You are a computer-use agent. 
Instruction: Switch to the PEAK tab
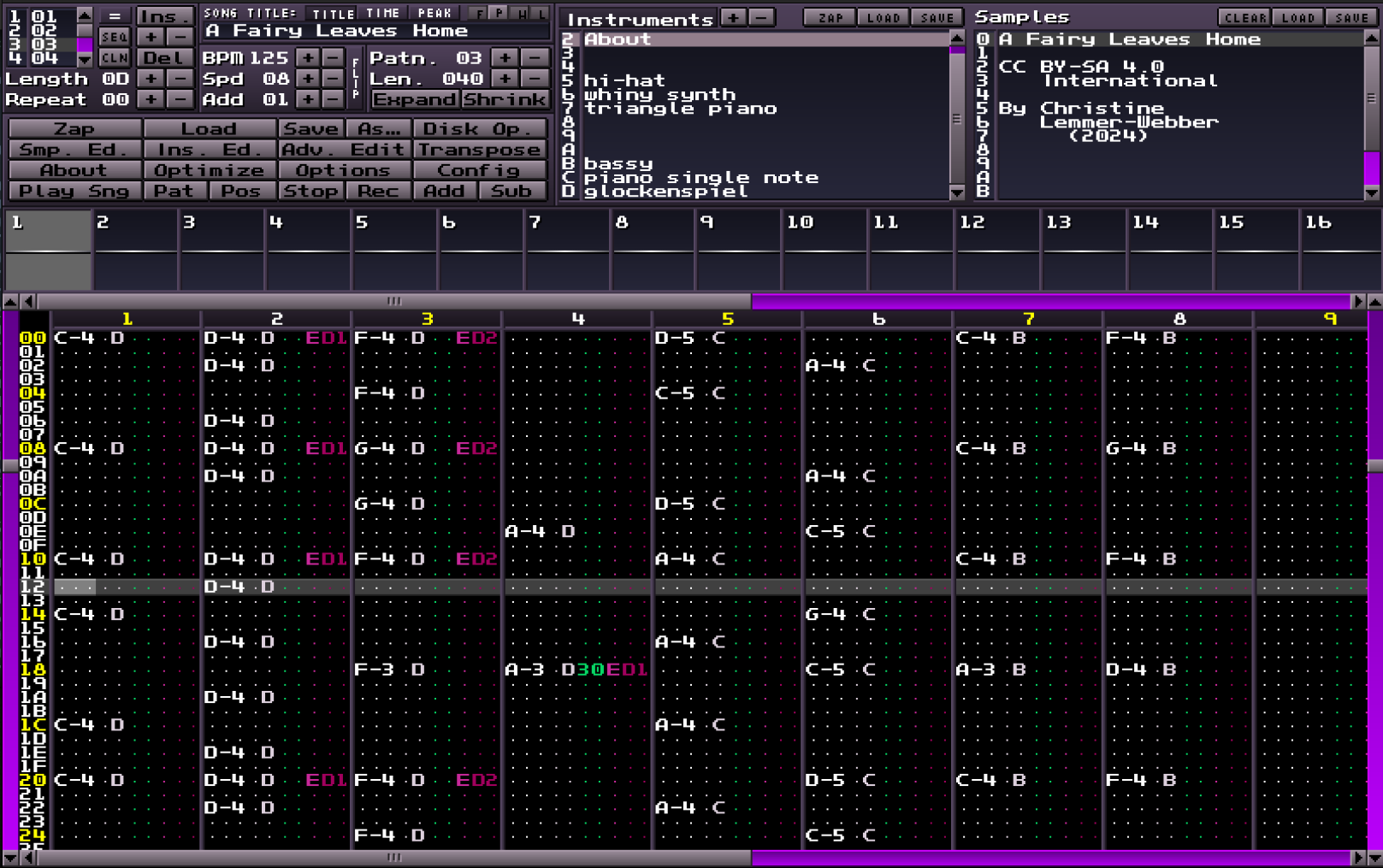point(434,13)
